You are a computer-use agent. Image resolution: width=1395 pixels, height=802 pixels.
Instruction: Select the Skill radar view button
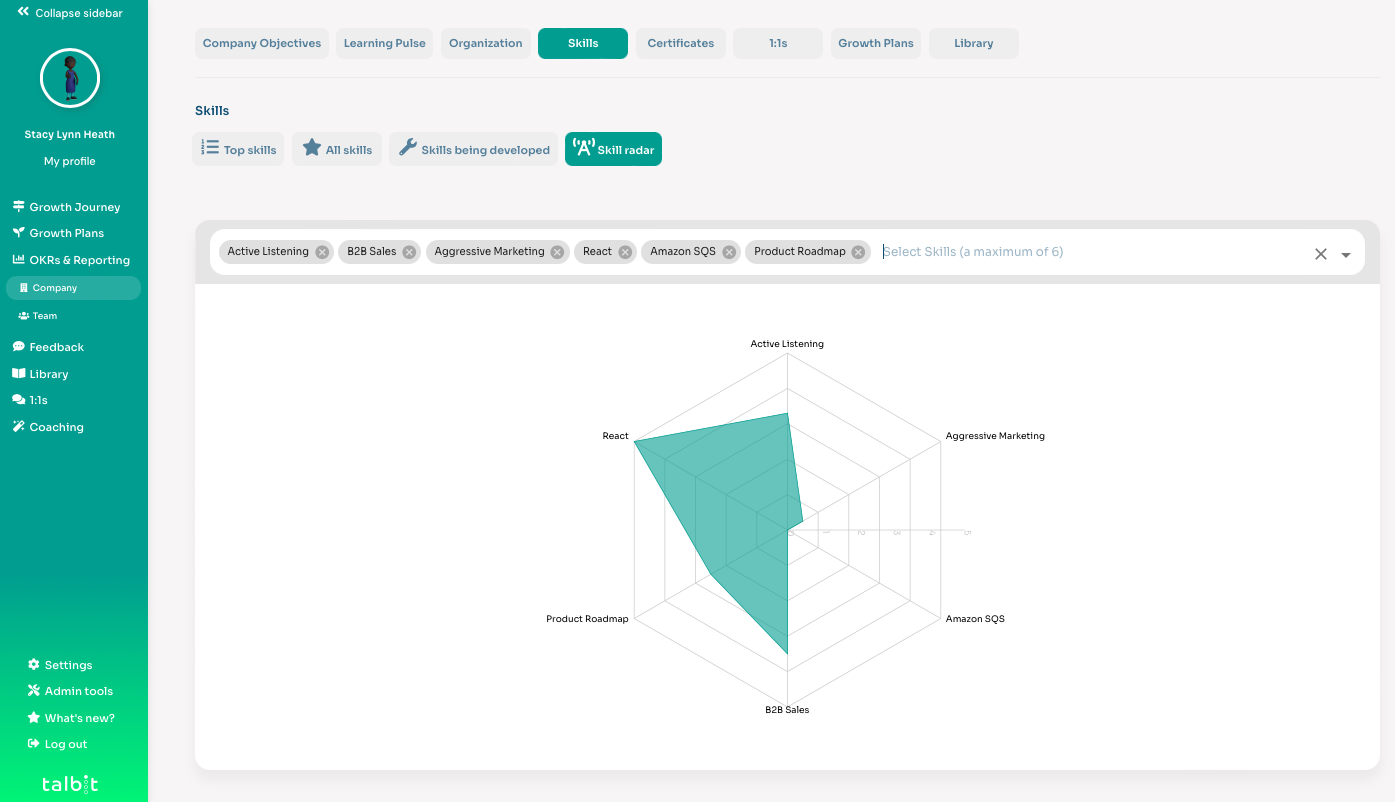(x=613, y=149)
